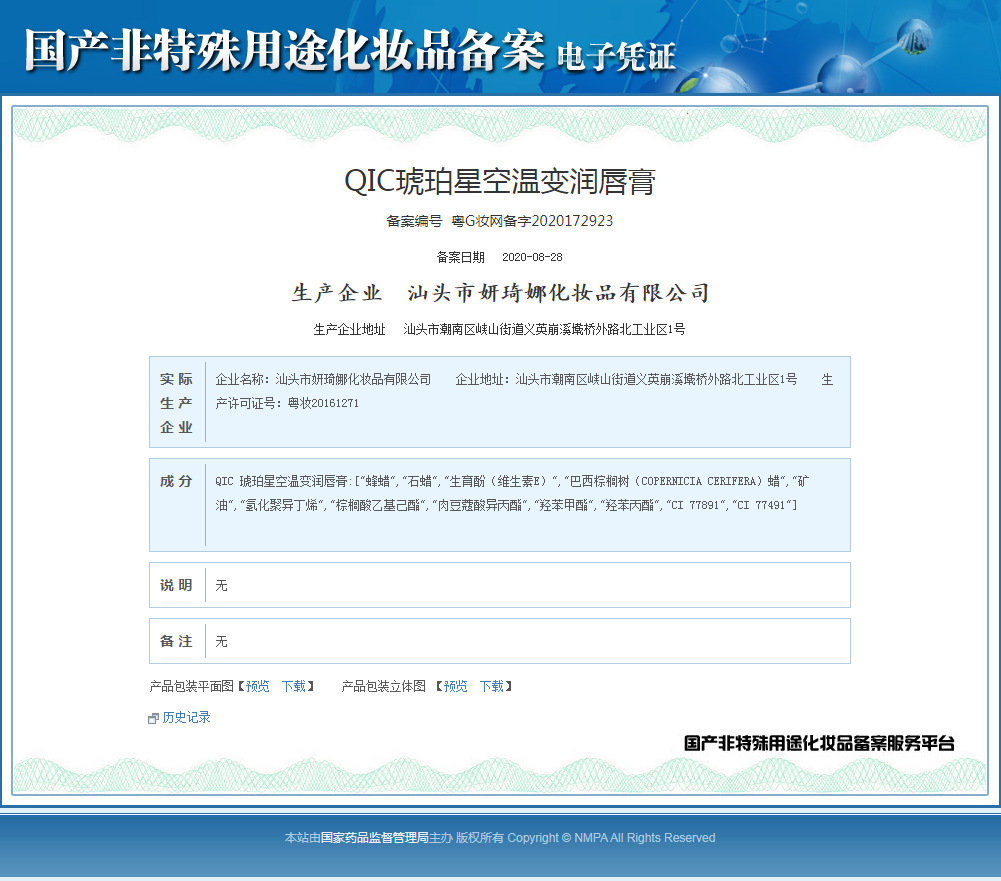This screenshot has width=1001, height=881.
Task: Open the 国家药品监督管理局 footer link
Action: (x=374, y=838)
